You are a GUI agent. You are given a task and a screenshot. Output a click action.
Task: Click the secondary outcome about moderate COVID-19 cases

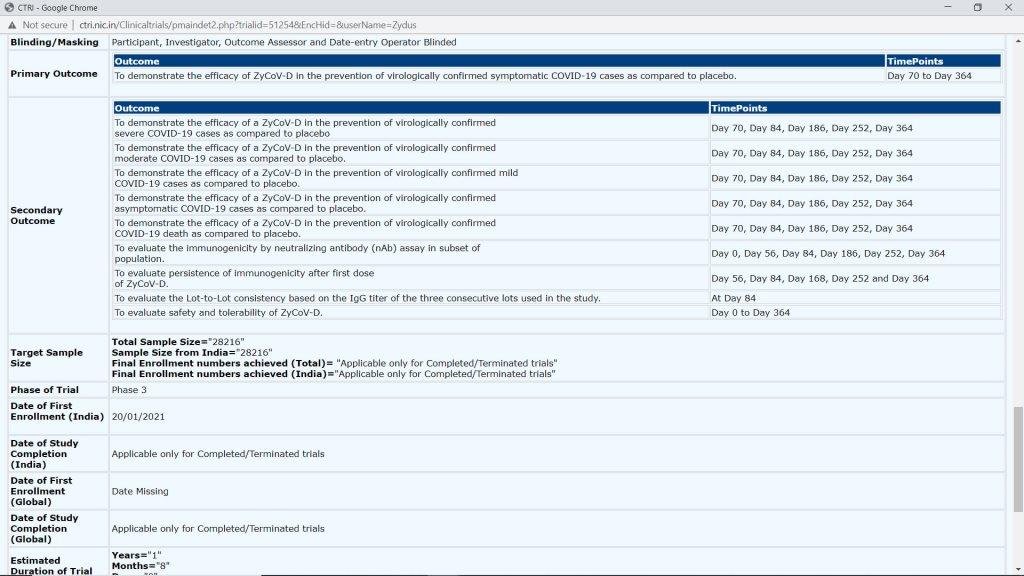[x=305, y=153]
